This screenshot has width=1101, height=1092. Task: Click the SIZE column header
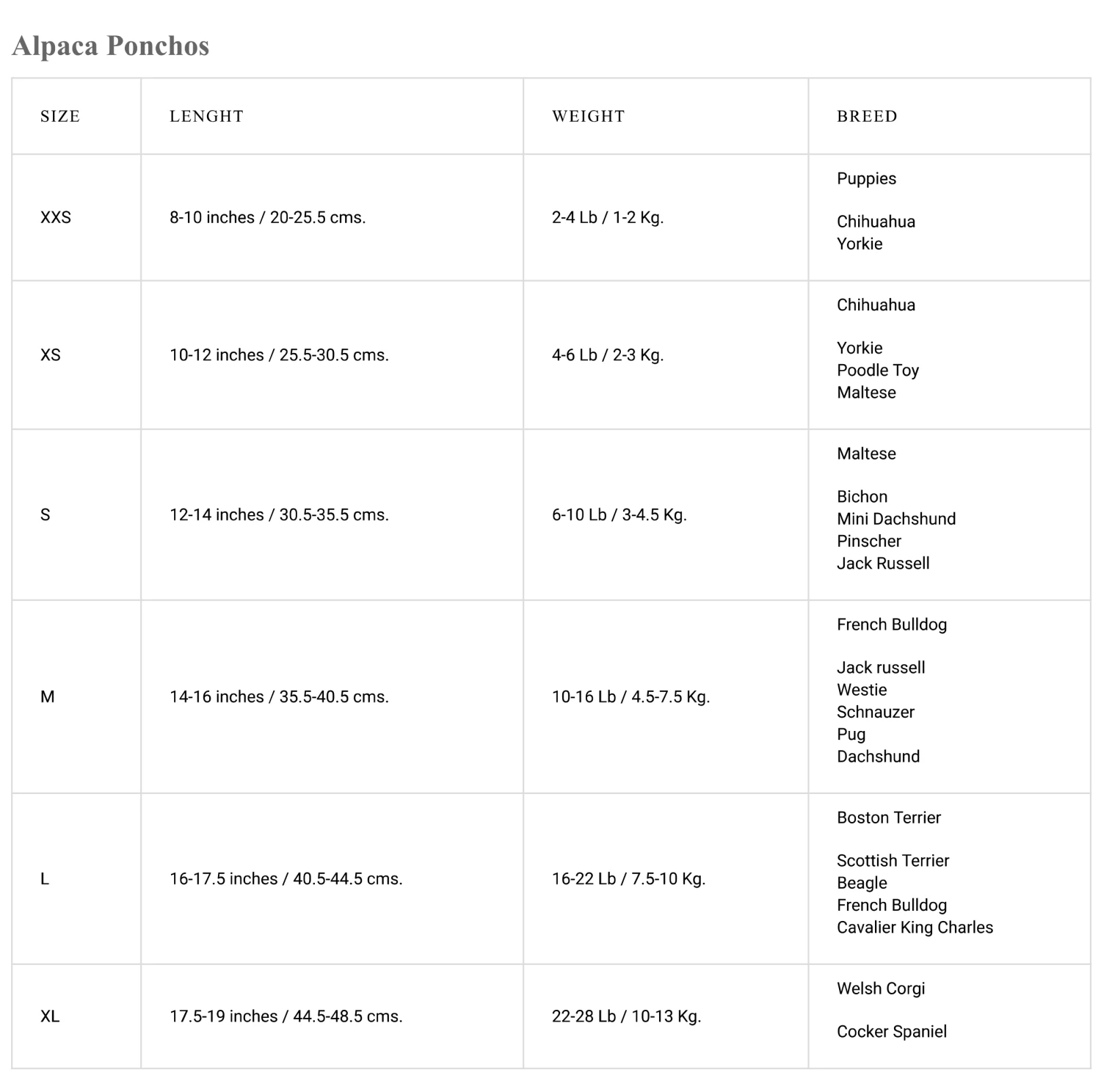60,116
